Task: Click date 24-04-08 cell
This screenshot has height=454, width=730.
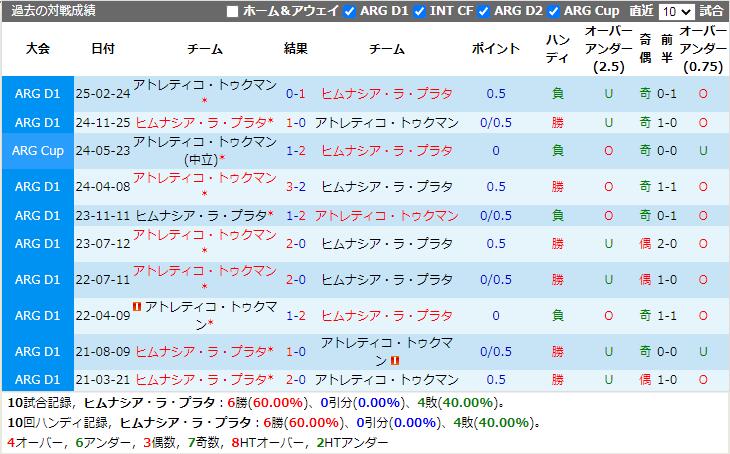Action: click(103, 187)
